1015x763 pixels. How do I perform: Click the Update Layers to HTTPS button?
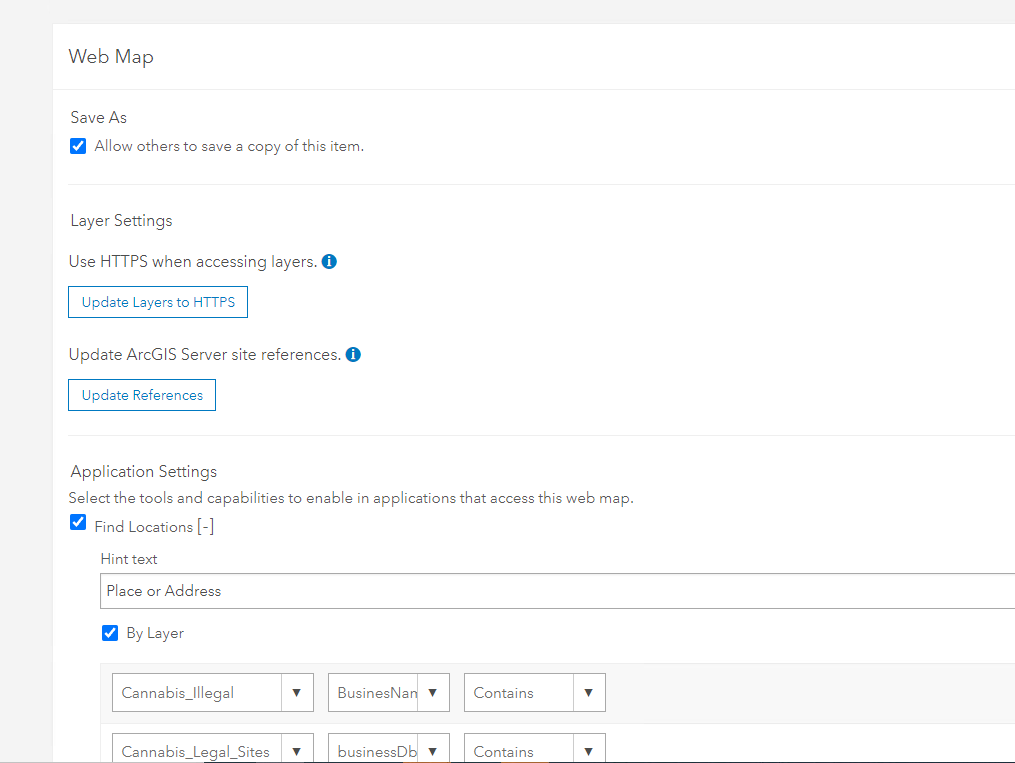[157, 301]
